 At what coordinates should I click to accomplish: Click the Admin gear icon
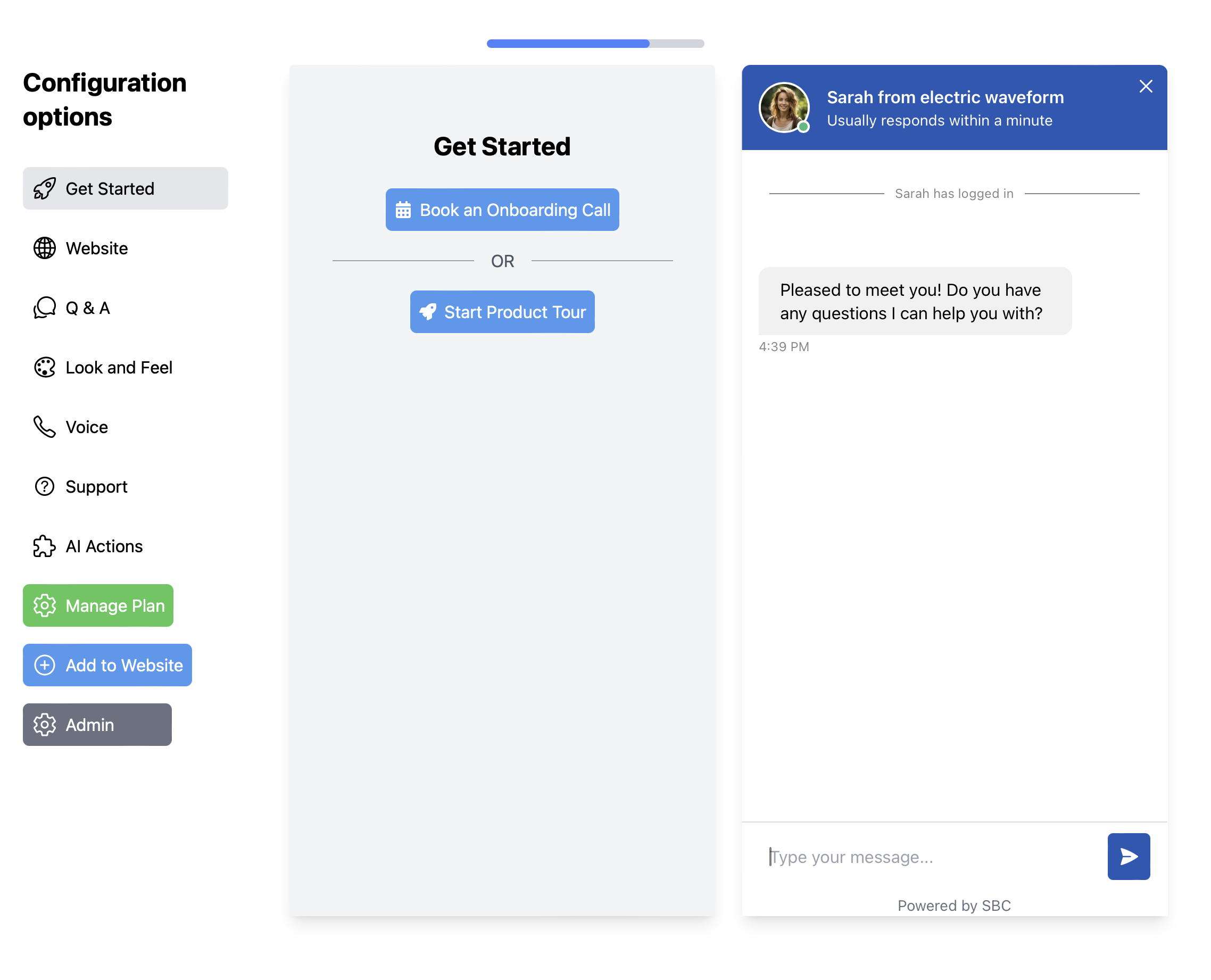[x=45, y=725]
